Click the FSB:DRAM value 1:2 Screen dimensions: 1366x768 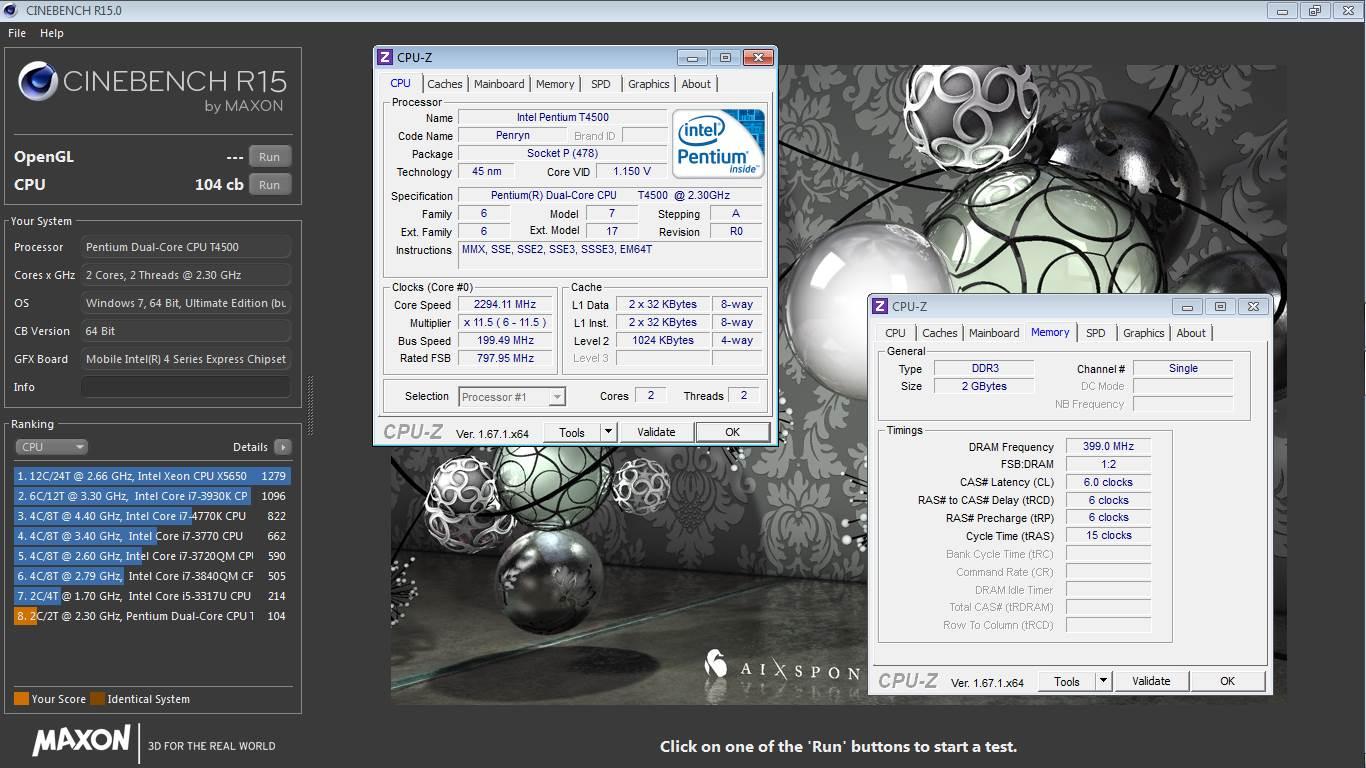(x=1108, y=465)
